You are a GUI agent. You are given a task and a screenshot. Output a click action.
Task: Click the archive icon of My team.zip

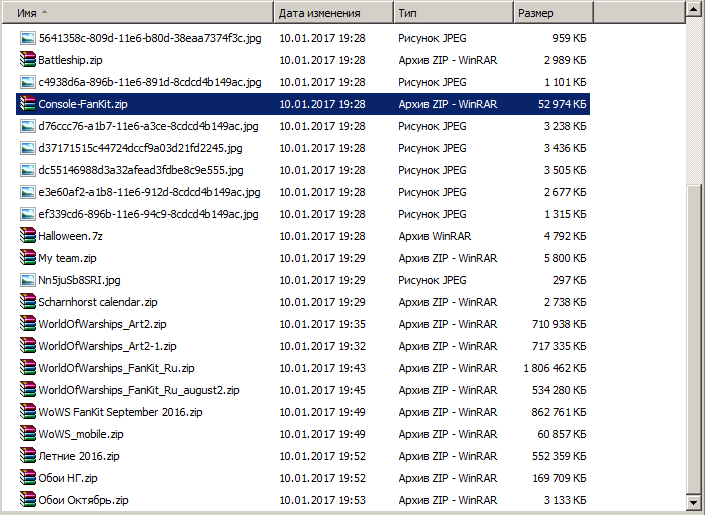[27, 258]
